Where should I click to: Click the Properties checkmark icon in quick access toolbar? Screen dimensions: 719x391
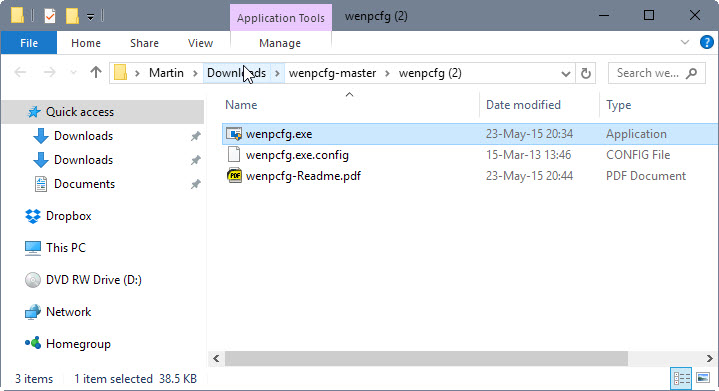(50, 17)
